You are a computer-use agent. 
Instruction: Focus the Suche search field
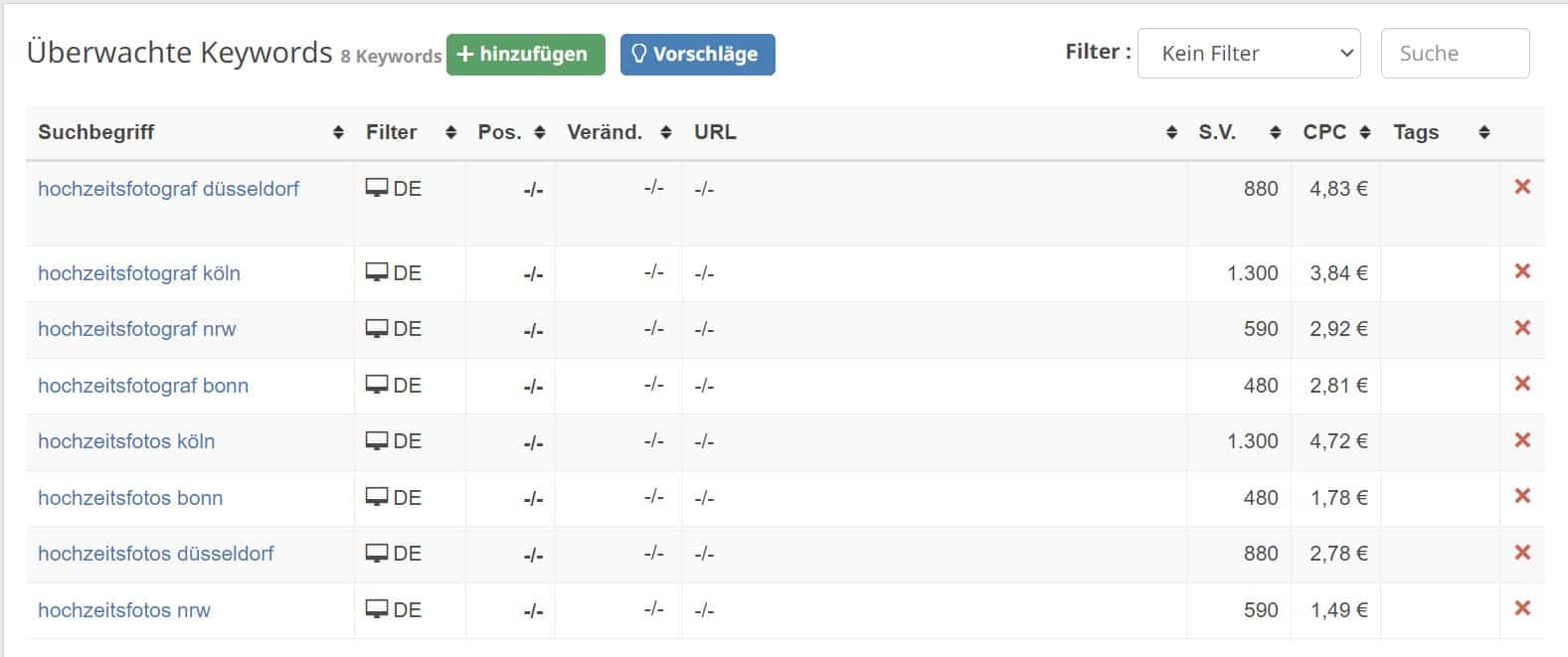click(x=1455, y=53)
